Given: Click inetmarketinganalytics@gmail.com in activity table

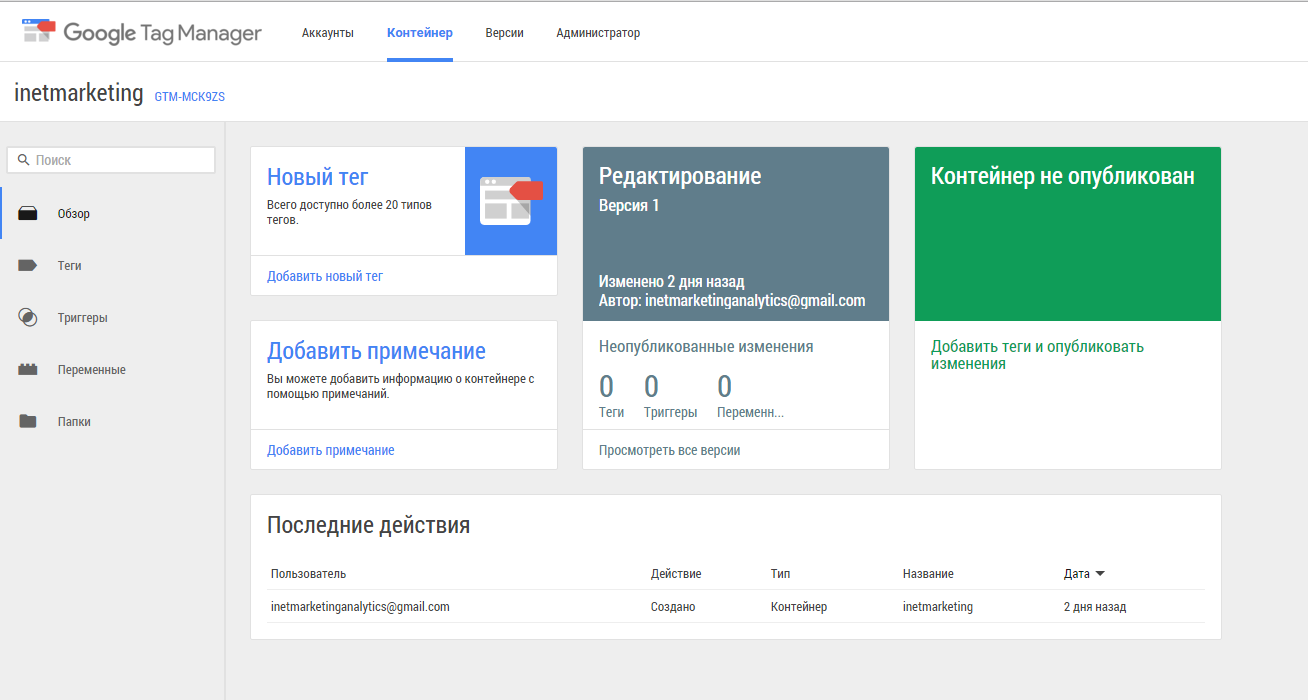Looking at the screenshot, I should pyautogui.click(x=360, y=607).
